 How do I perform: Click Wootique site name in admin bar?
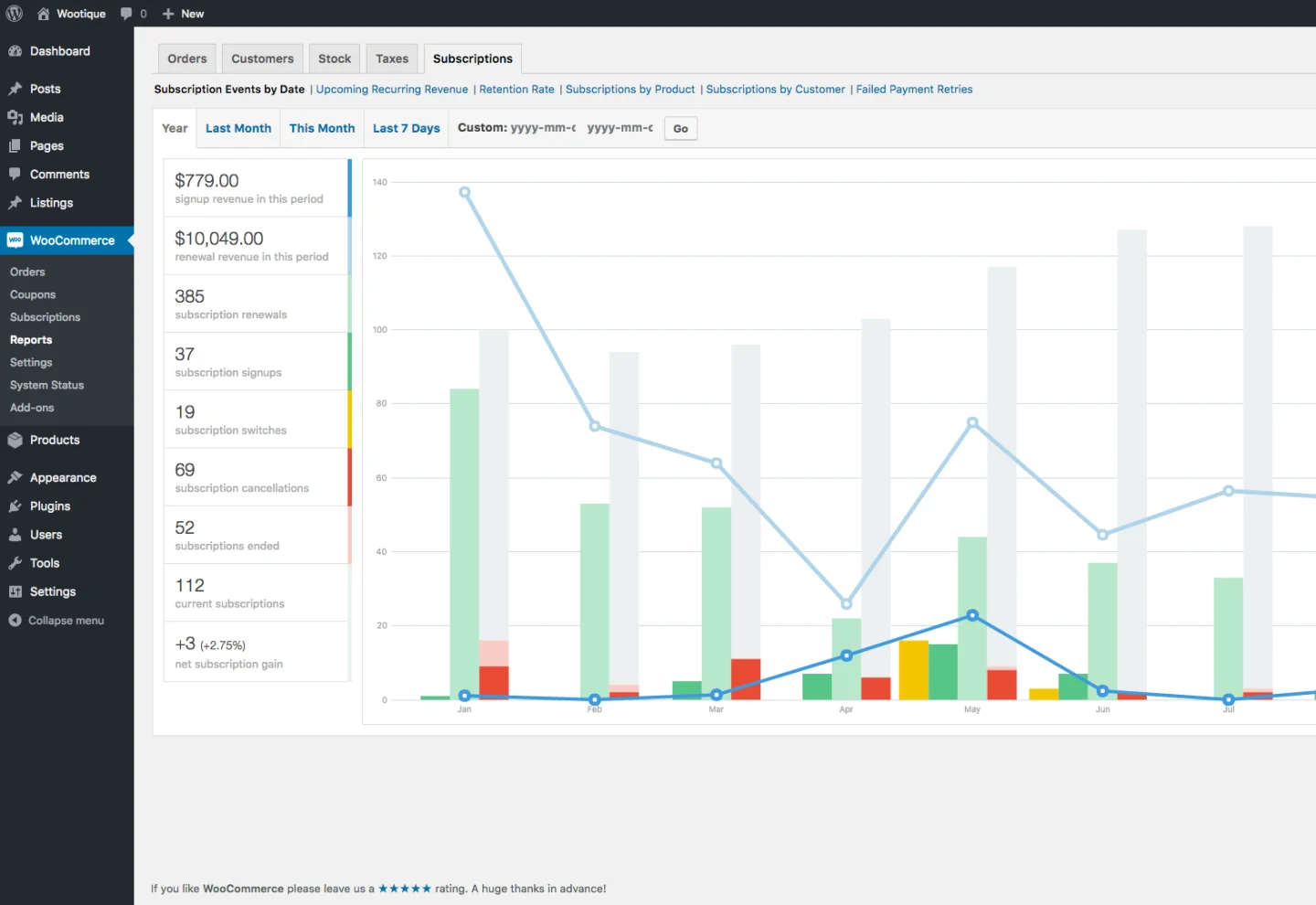tap(81, 14)
